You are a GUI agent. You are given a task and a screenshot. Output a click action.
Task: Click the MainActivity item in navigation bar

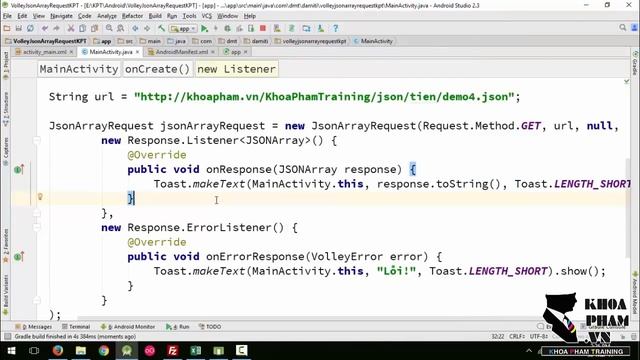click(x=373, y=41)
